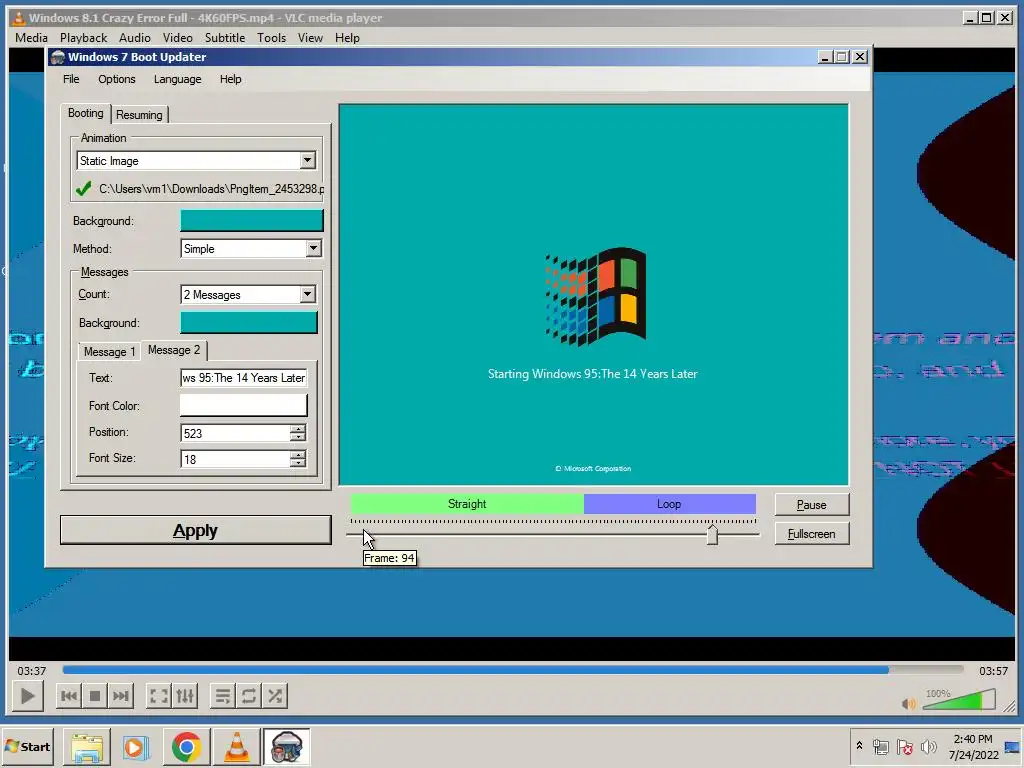
Task: Open Google Chrome from taskbar
Action: tap(187, 747)
